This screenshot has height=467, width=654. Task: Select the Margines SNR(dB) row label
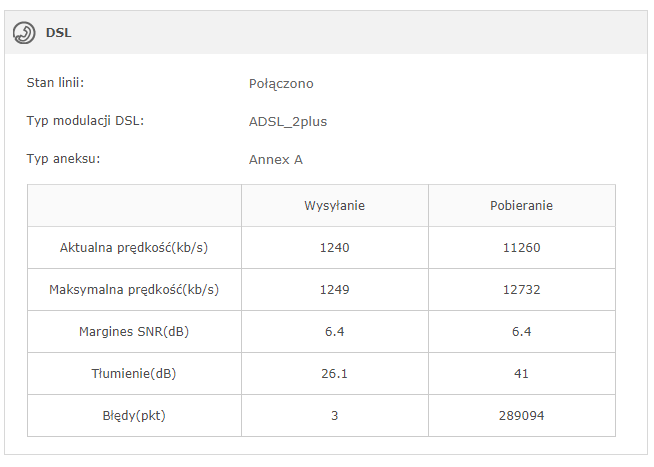click(x=134, y=332)
